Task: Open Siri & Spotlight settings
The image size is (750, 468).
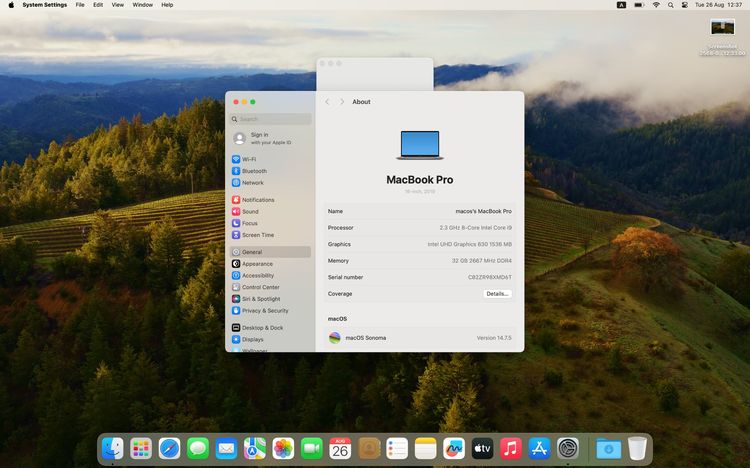Action: tap(270, 299)
